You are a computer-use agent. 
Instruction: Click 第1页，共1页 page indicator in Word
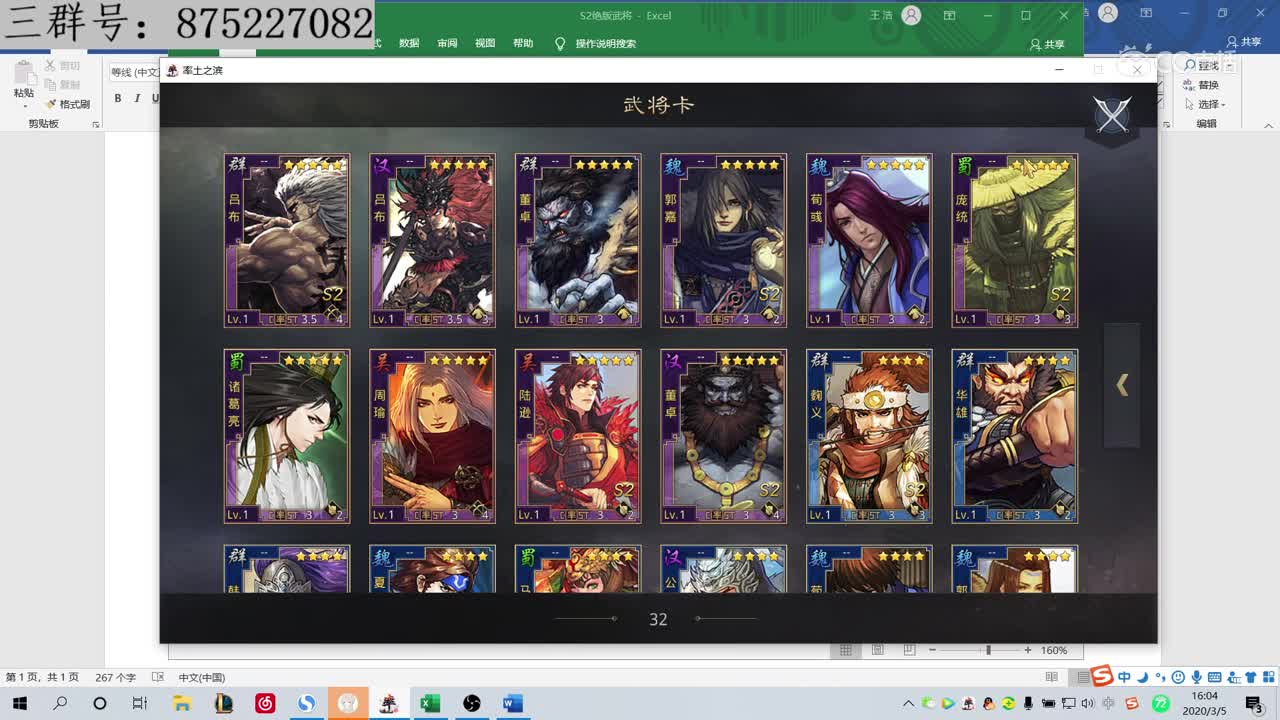[x=42, y=677]
